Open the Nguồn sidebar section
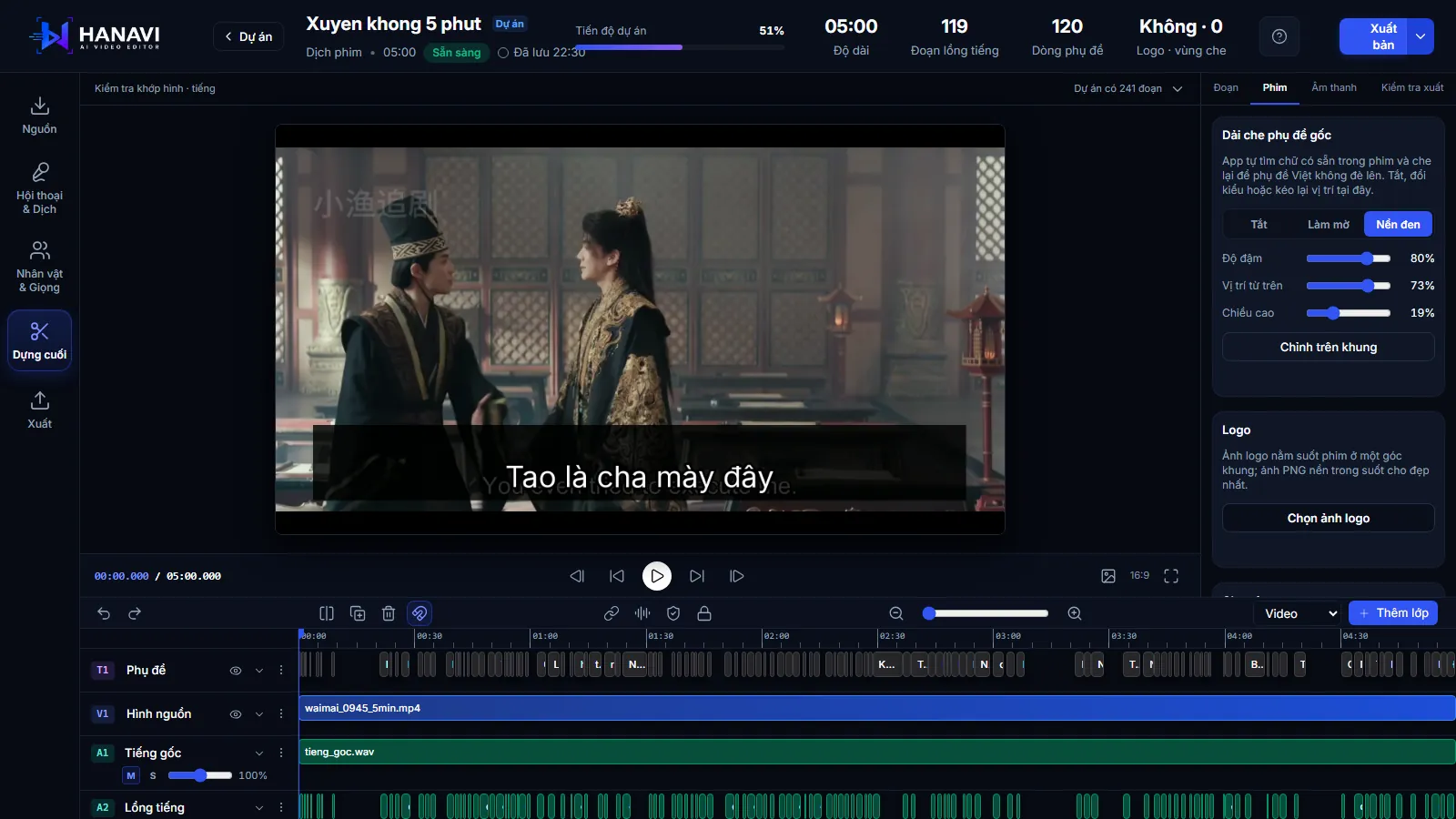This screenshot has height=819, width=1456. pyautogui.click(x=39, y=116)
